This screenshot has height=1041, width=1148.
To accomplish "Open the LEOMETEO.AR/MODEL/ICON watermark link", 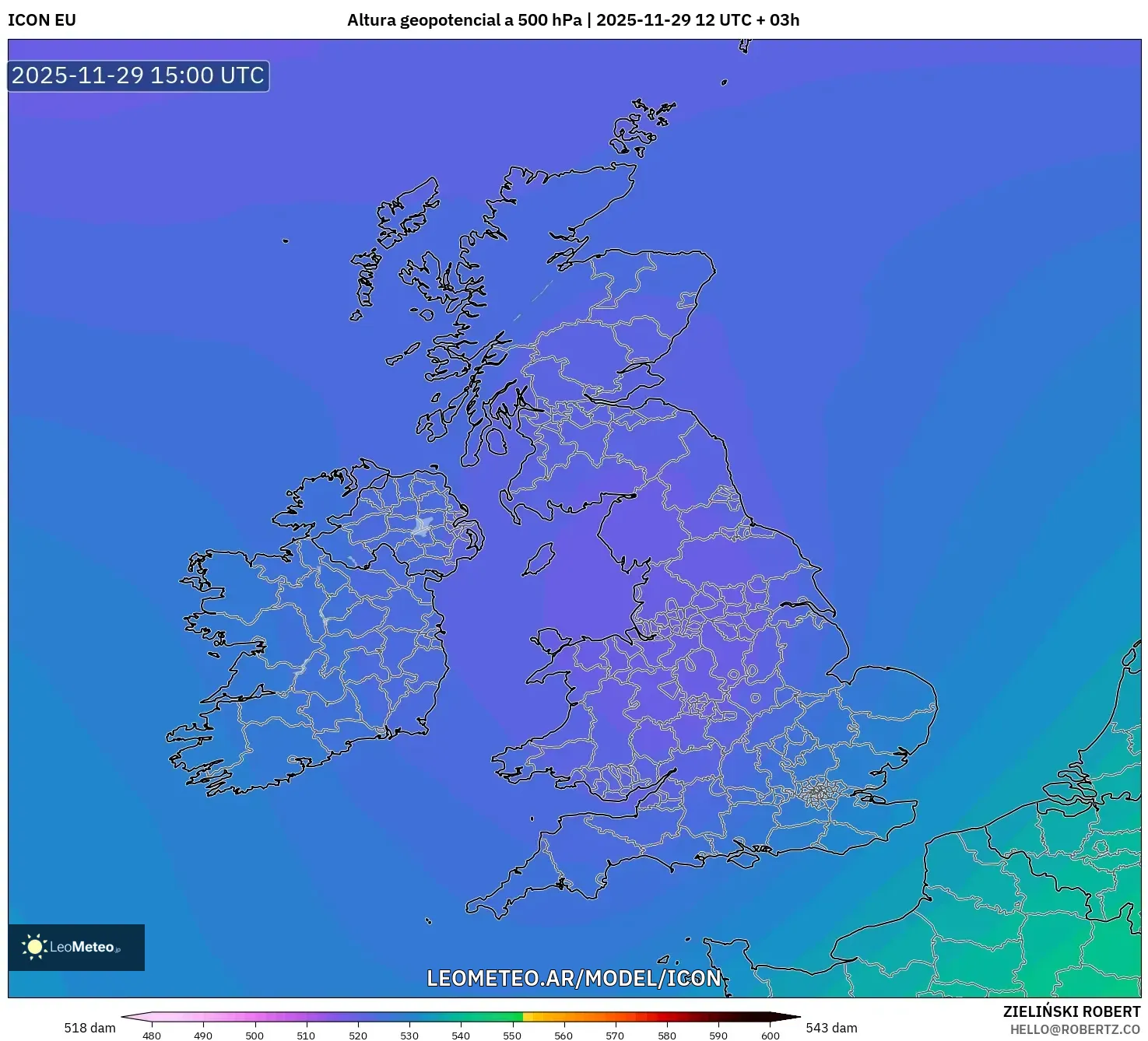I will pyautogui.click(x=574, y=978).
